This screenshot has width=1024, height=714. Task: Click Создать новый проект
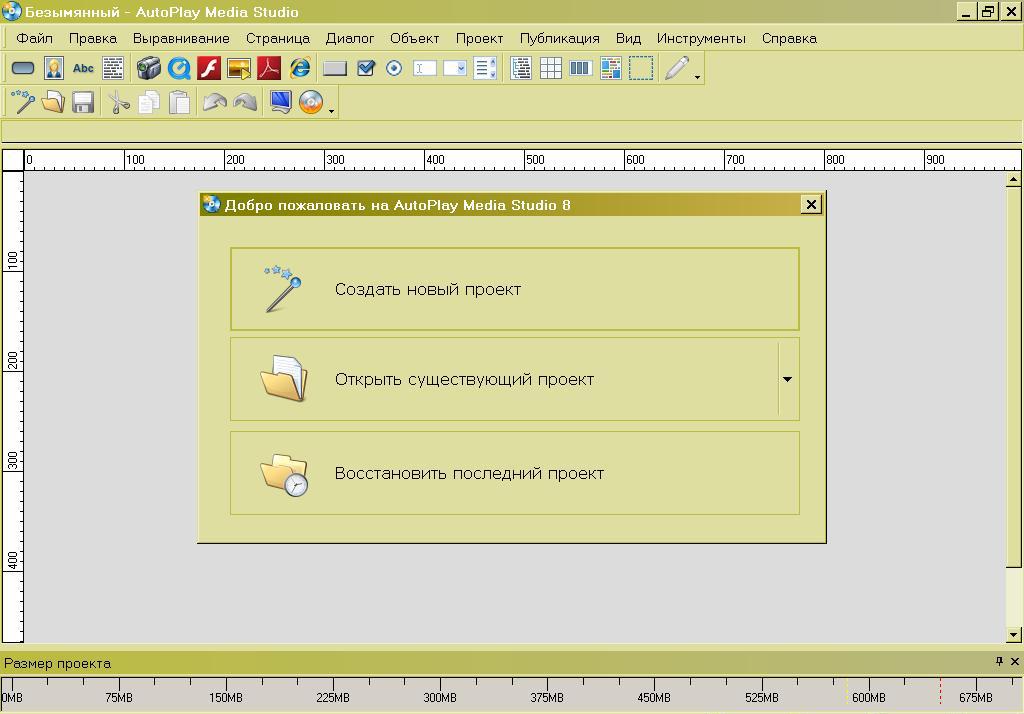pyautogui.click(x=515, y=289)
